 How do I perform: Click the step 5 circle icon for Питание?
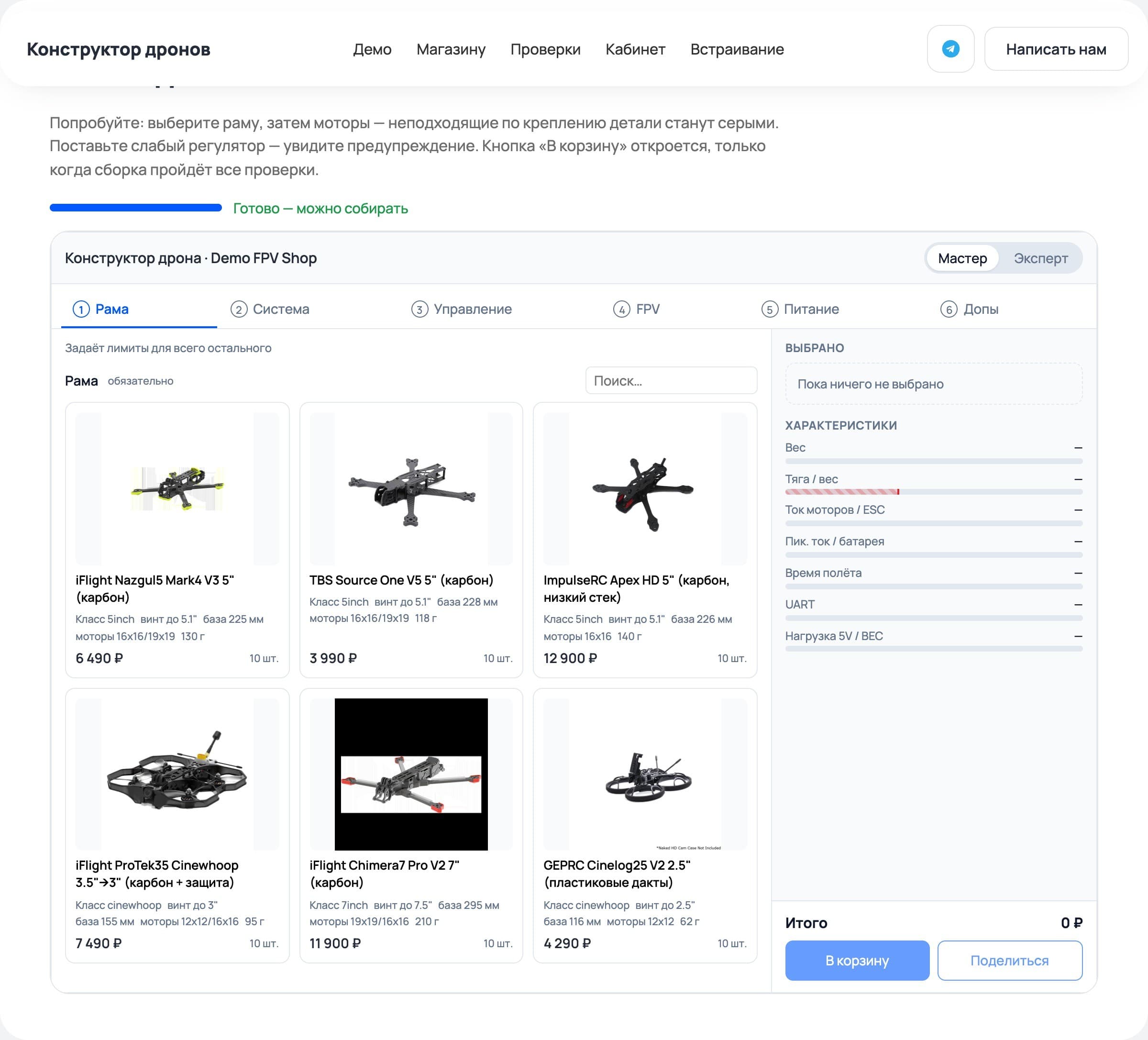[x=769, y=309]
